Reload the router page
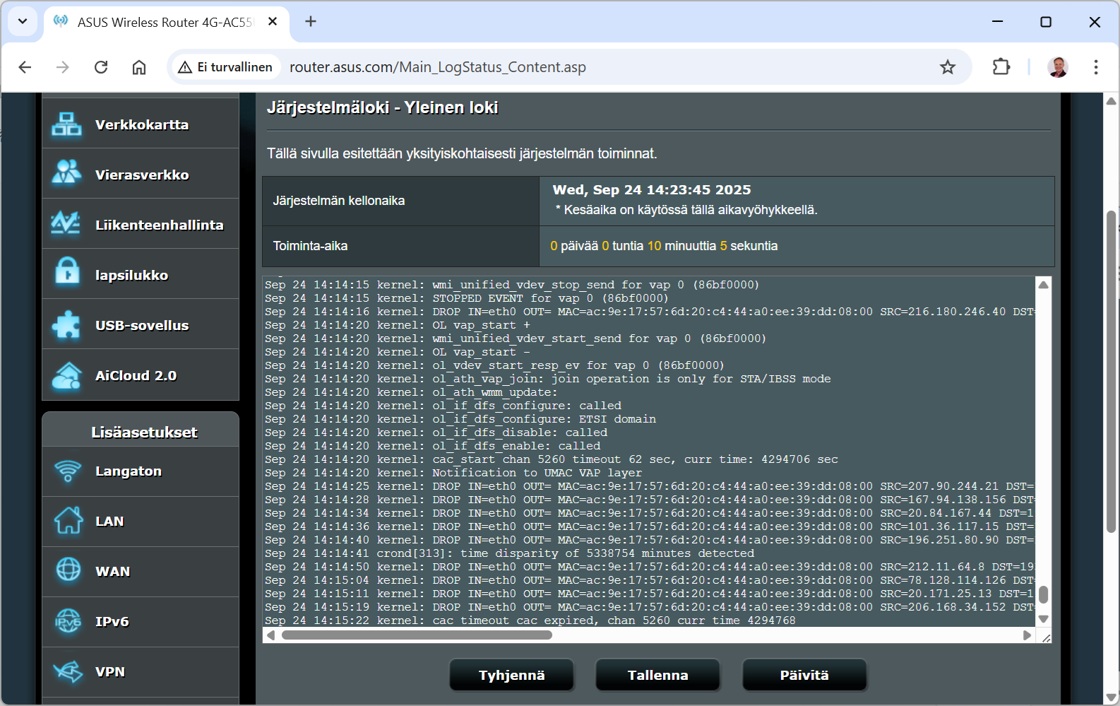The height and width of the screenshot is (706, 1120). coord(101,67)
